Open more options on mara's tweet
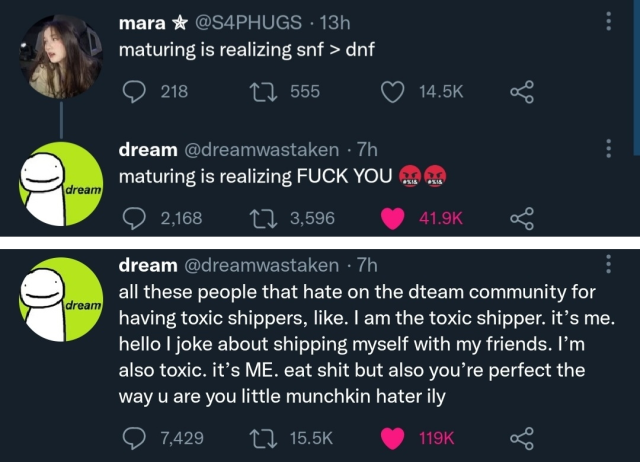Screen dimensions: 640x462 (x=610, y=22)
